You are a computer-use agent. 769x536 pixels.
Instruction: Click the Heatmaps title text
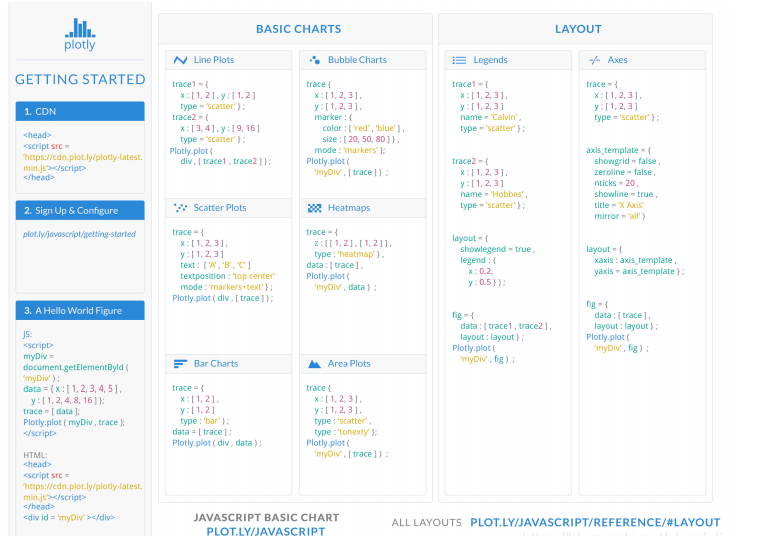click(x=349, y=208)
